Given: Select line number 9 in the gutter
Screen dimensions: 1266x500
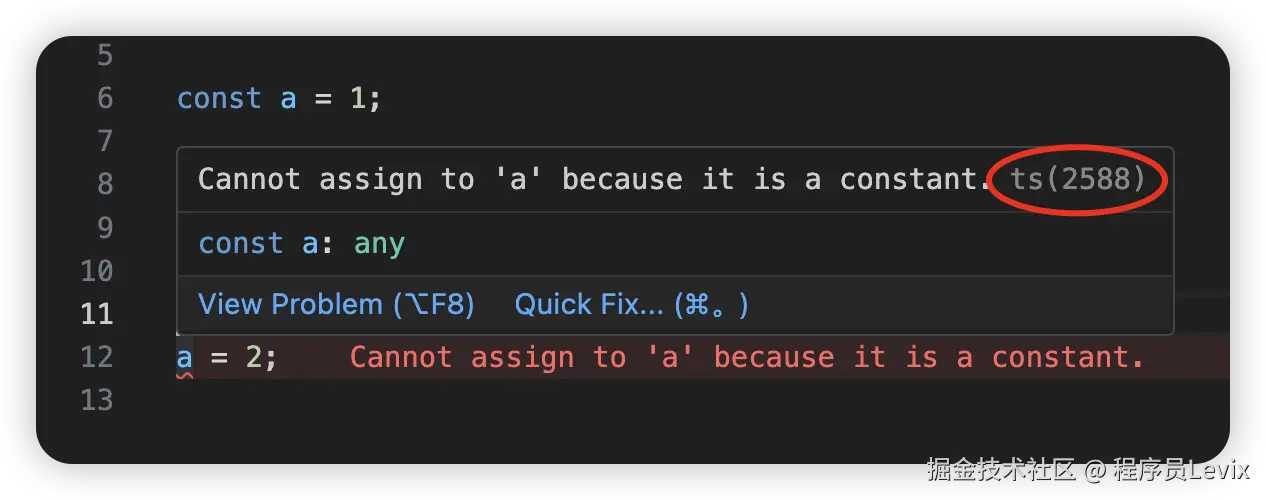Looking at the screenshot, I should coord(104,228).
